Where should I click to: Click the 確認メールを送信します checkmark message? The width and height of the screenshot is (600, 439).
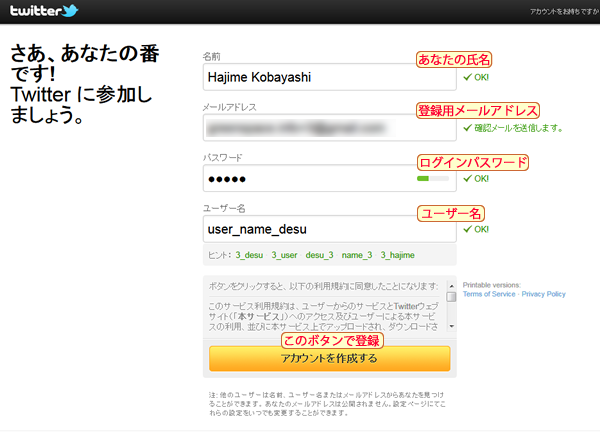[x=513, y=128]
